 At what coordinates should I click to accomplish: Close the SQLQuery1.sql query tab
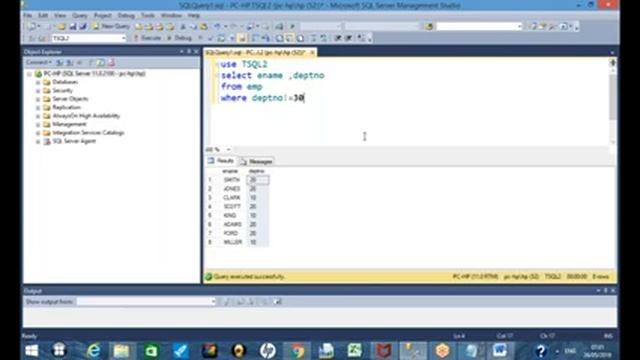click(312, 53)
